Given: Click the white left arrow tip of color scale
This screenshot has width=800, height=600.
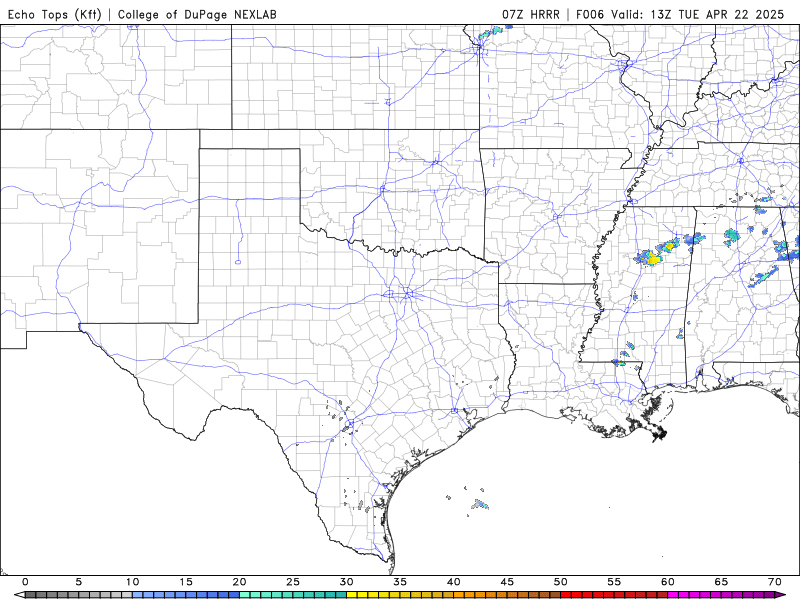Looking at the screenshot, I should click(x=19, y=595).
